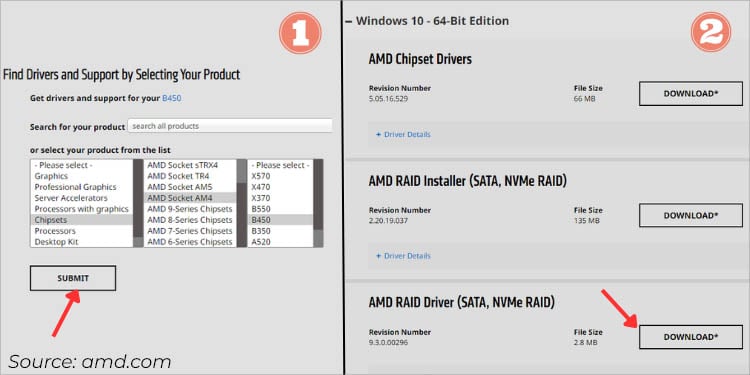Select B550 in the chipset model list

coord(280,209)
